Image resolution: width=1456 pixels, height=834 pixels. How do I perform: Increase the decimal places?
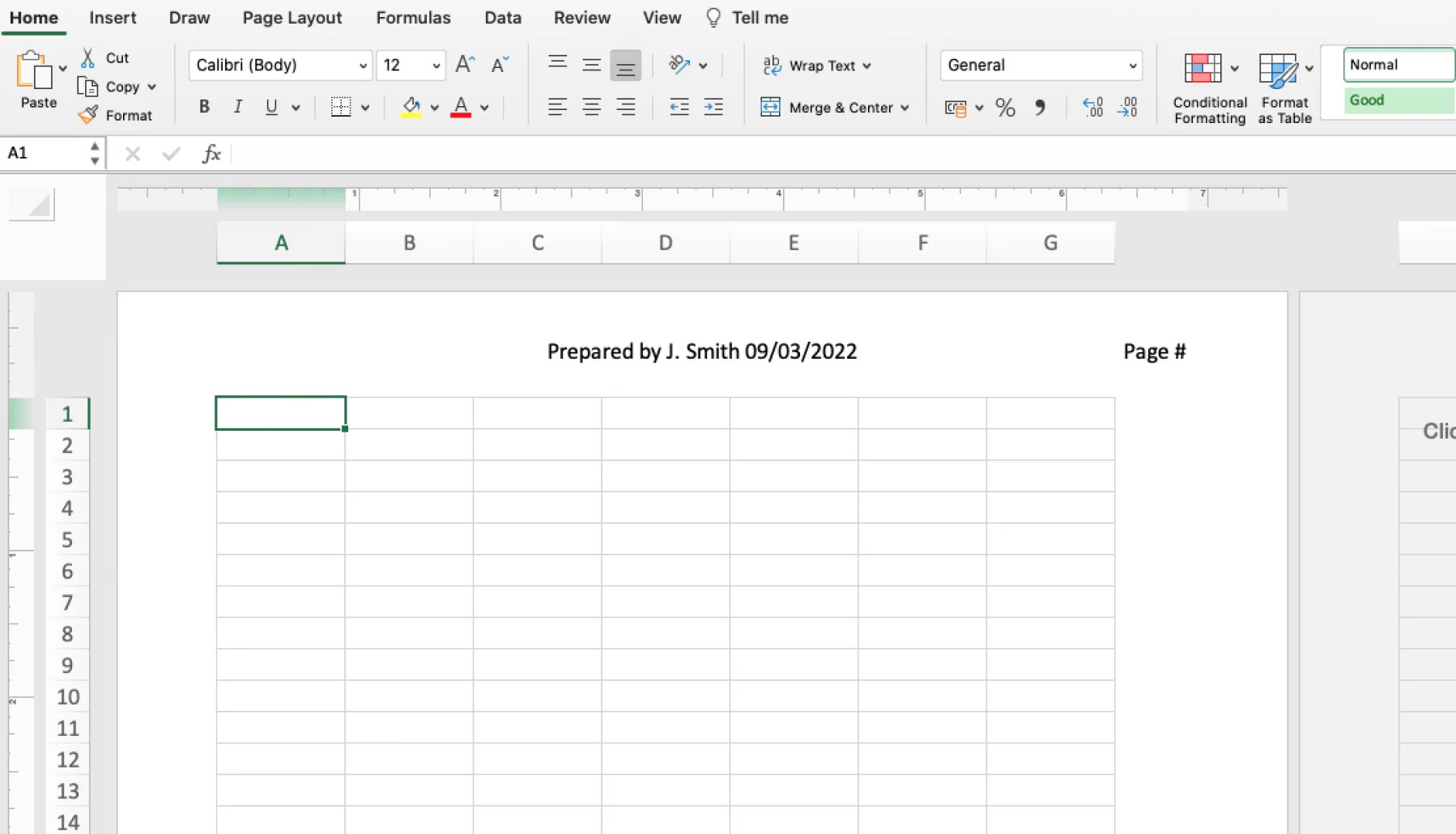pos(1093,107)
